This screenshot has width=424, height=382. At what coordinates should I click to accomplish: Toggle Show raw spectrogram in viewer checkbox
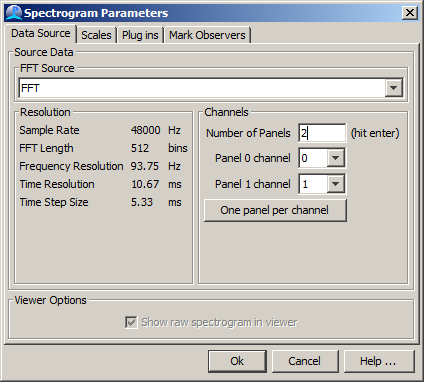click(131, 322)
